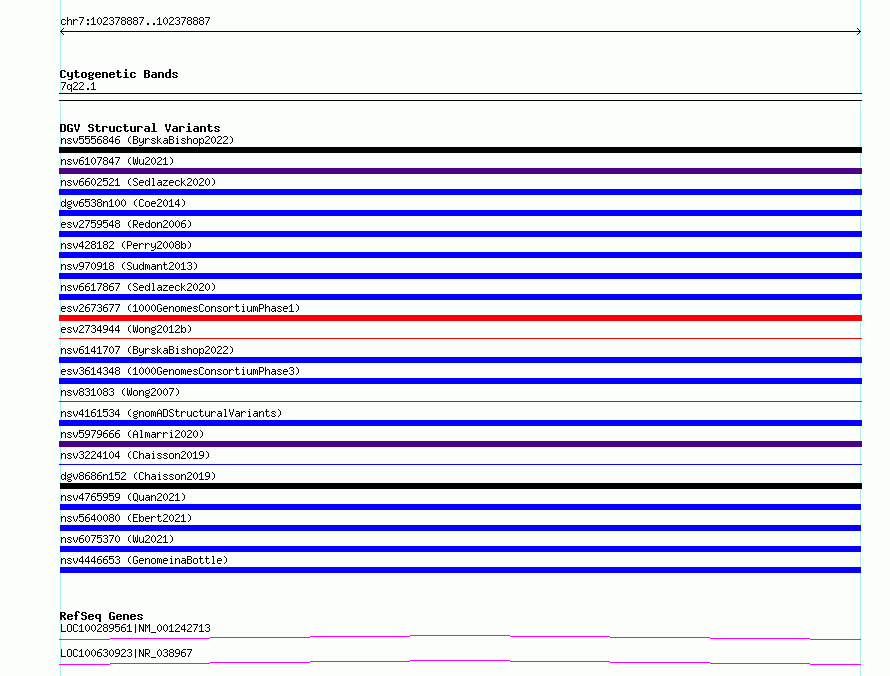Click the chr7:102378887..102378887 coordinate label
Image resolution: width=890 pixels, height=676 pixels.
point(135,21)
